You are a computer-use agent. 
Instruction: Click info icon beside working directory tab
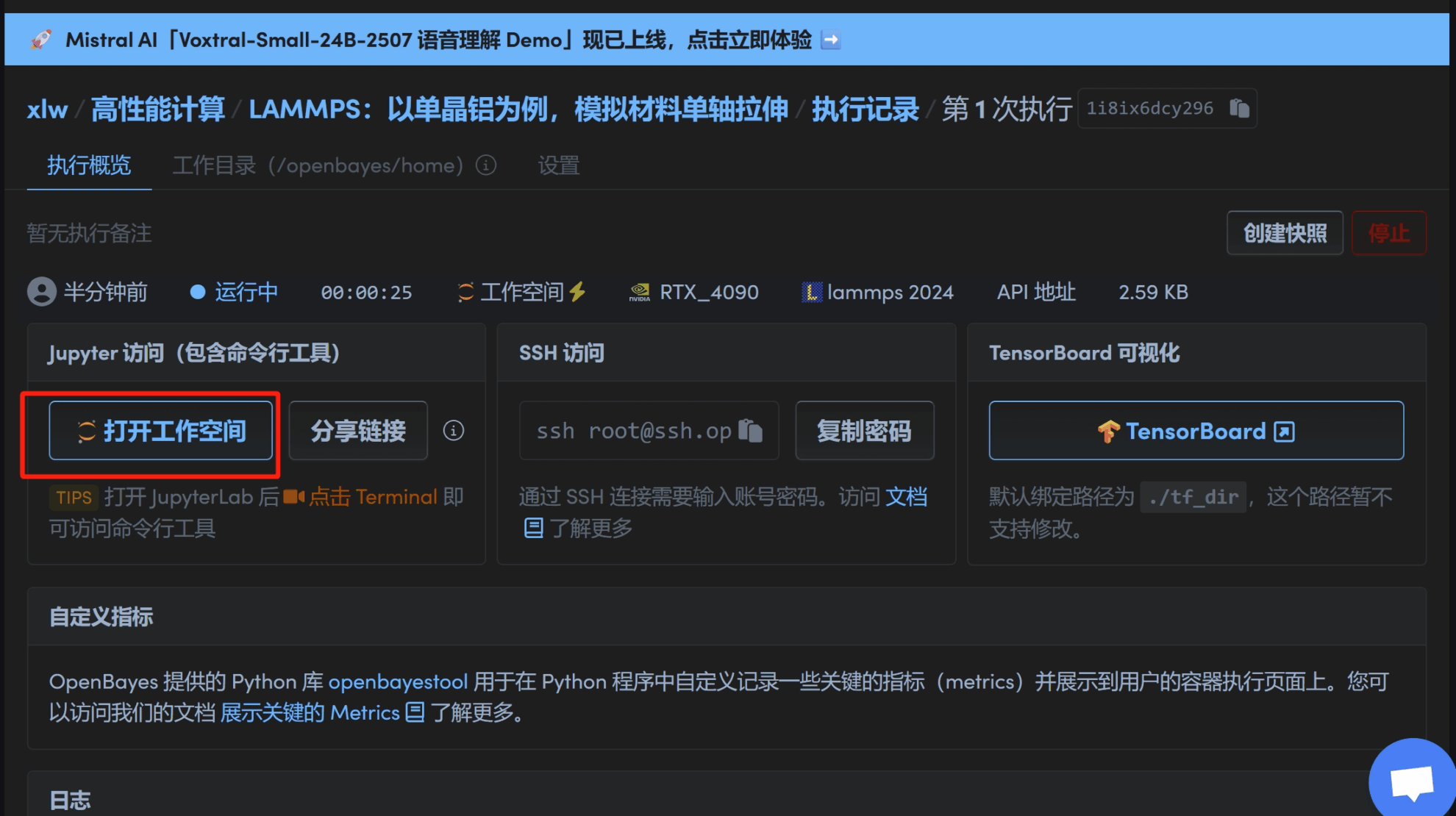point(485,165)
